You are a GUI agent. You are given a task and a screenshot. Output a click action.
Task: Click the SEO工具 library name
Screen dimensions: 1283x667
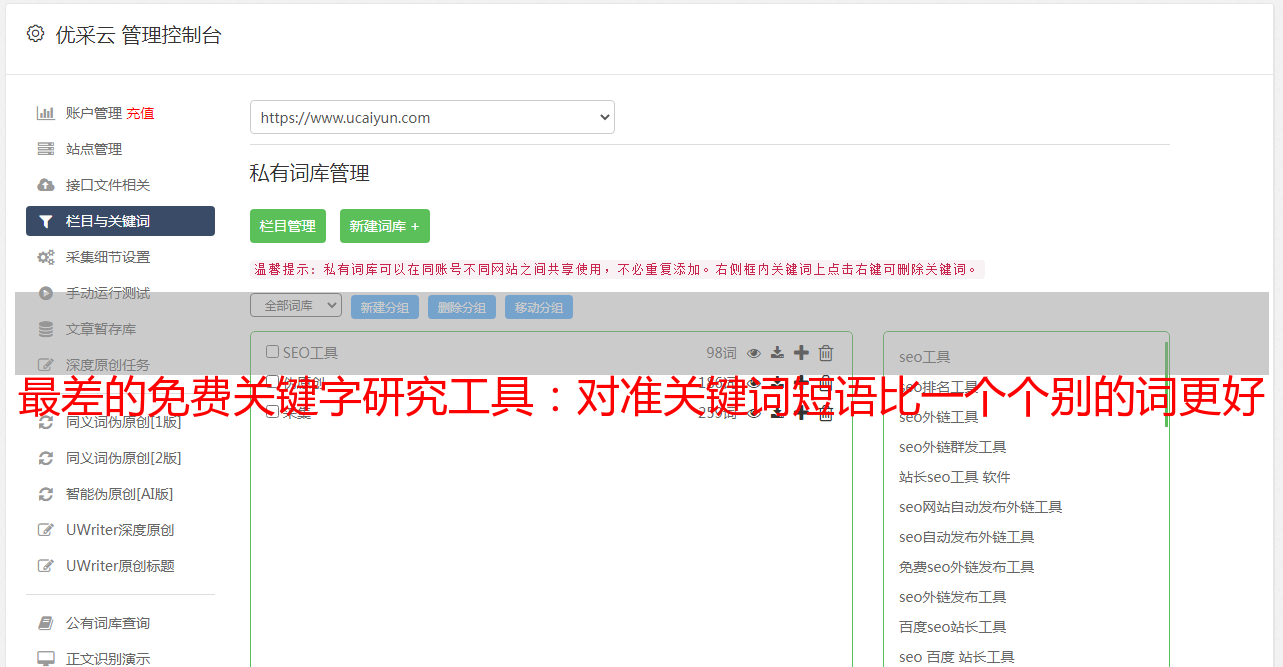[310, 353]
